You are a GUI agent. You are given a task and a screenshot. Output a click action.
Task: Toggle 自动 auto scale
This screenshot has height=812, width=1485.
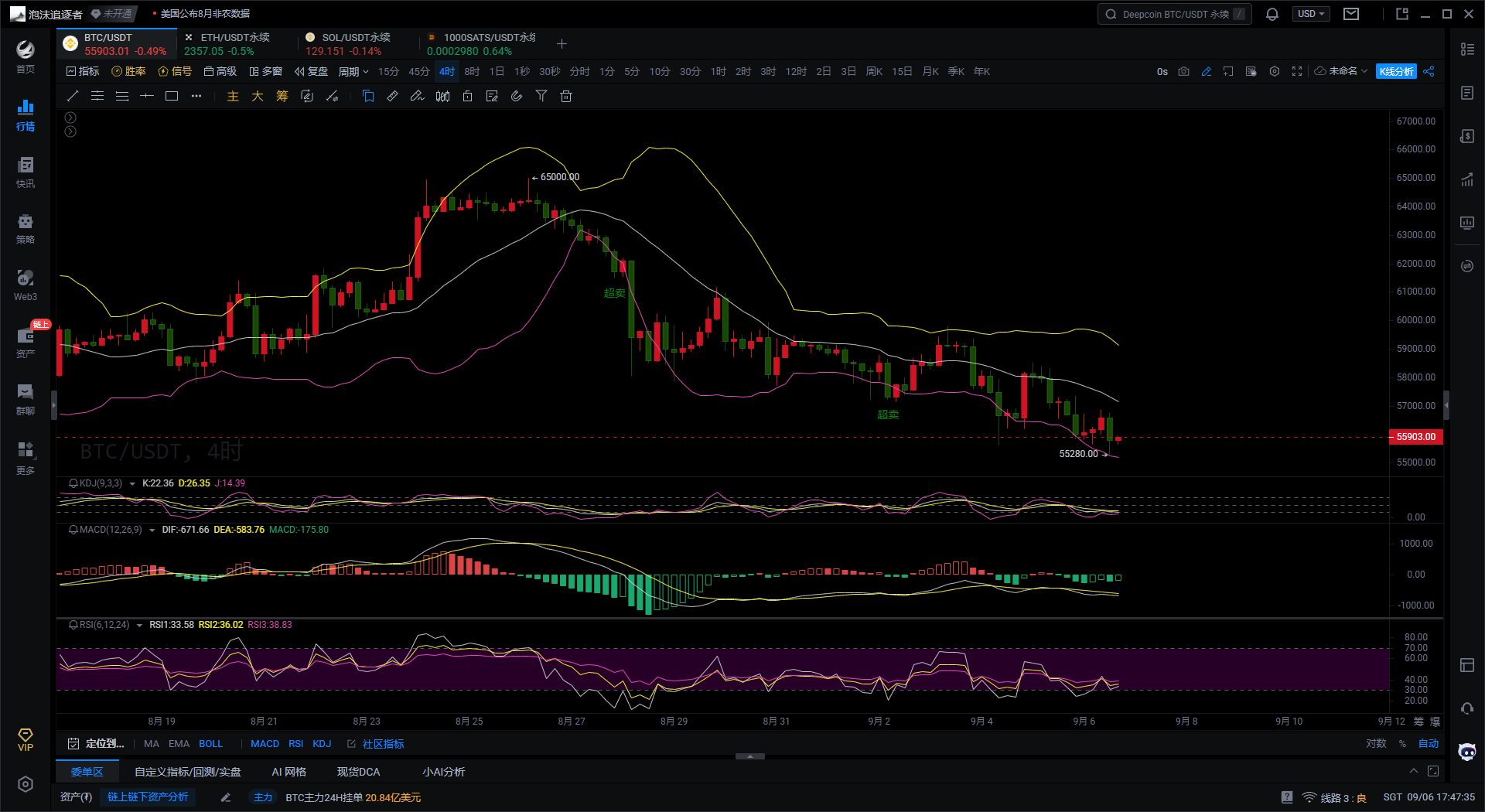(x=1429, y=744)
